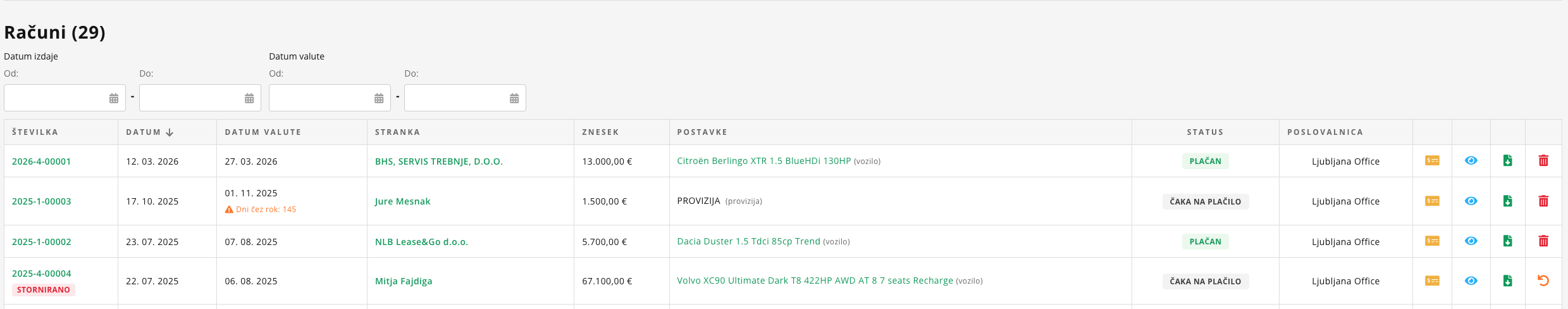Delete invoice 2025-1-00002
The width and height of the screenshot is (1568, 309).
pos(1543,241)
